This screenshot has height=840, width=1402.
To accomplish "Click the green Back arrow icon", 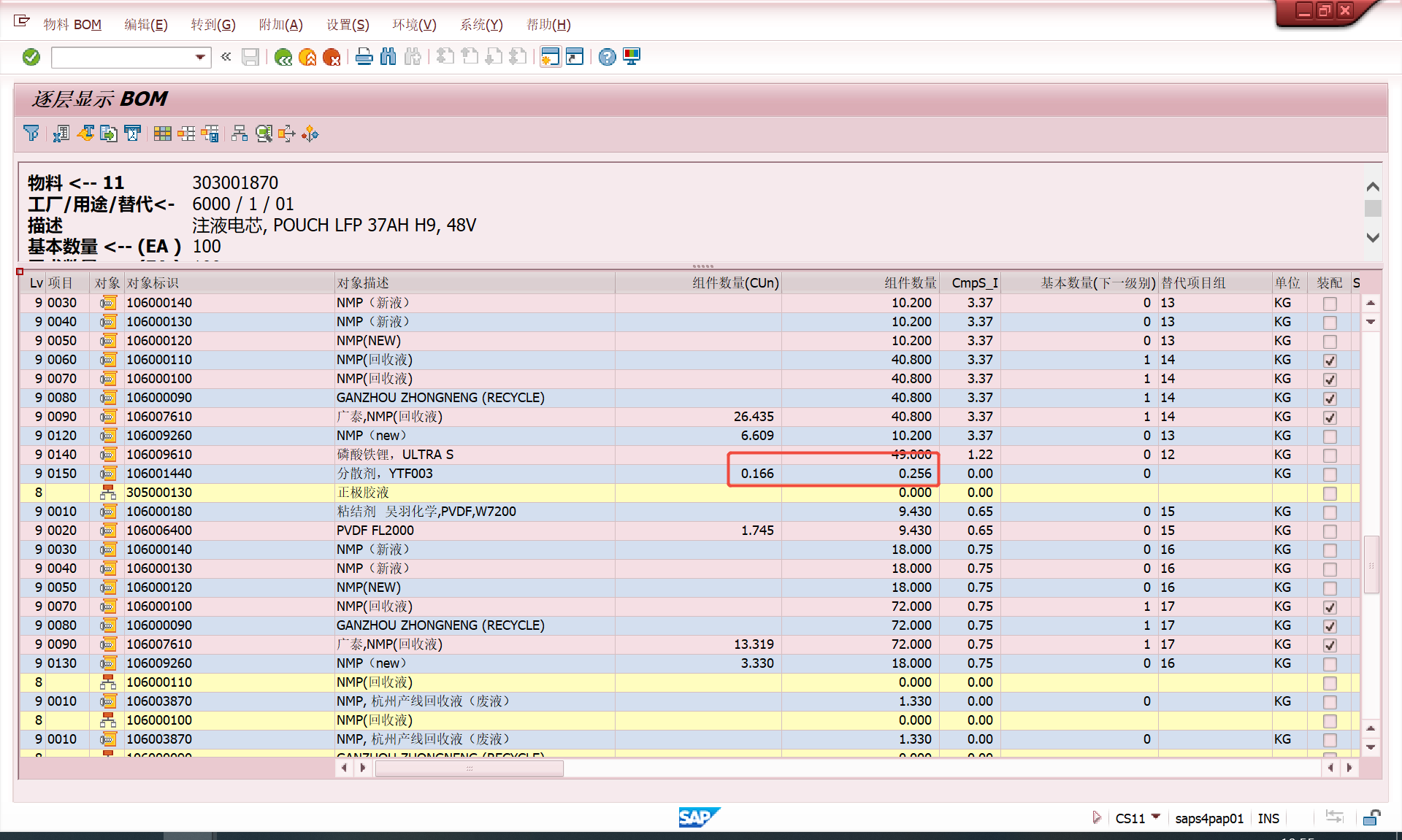I will pyautogui.click(x=283, y=57).
